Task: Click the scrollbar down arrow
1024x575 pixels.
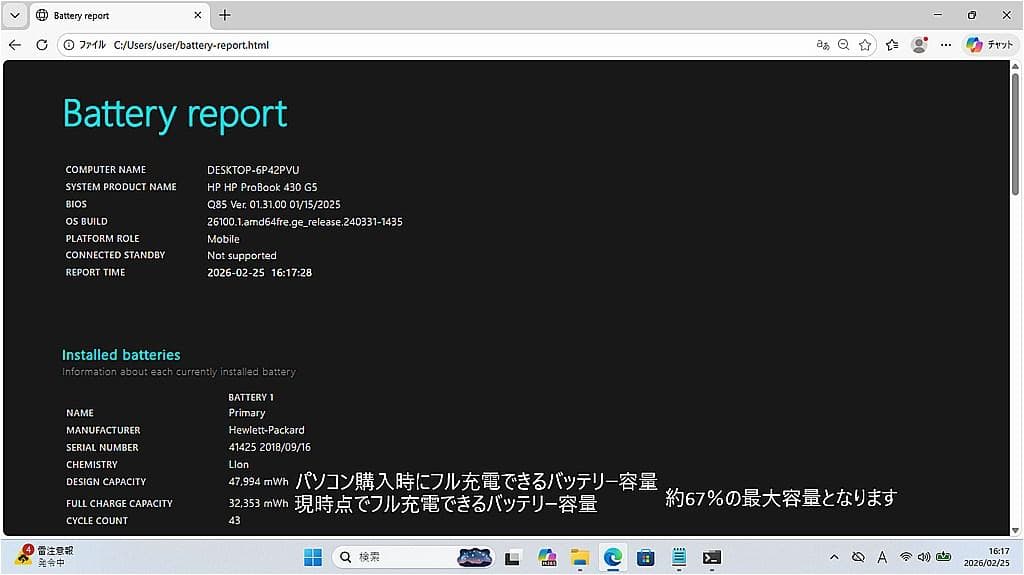Action: tap(1015, 531)
